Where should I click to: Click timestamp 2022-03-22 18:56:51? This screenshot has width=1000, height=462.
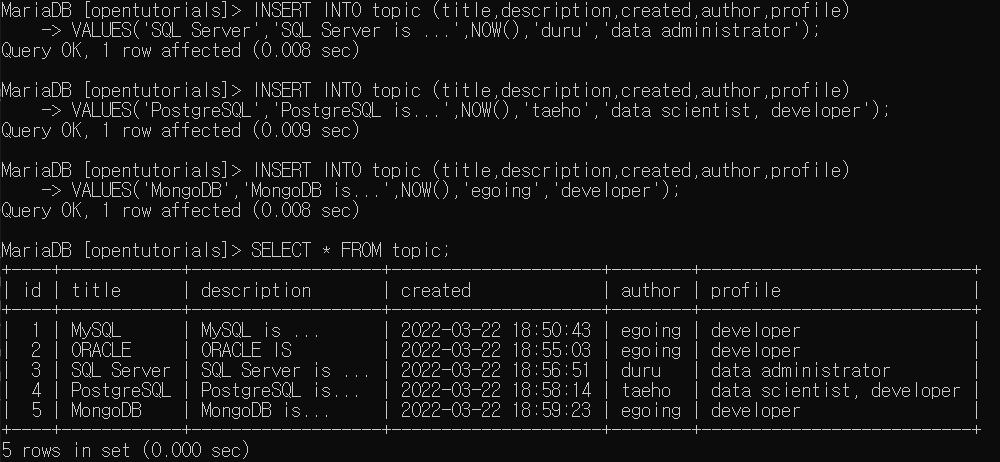[x=496, y=371]
